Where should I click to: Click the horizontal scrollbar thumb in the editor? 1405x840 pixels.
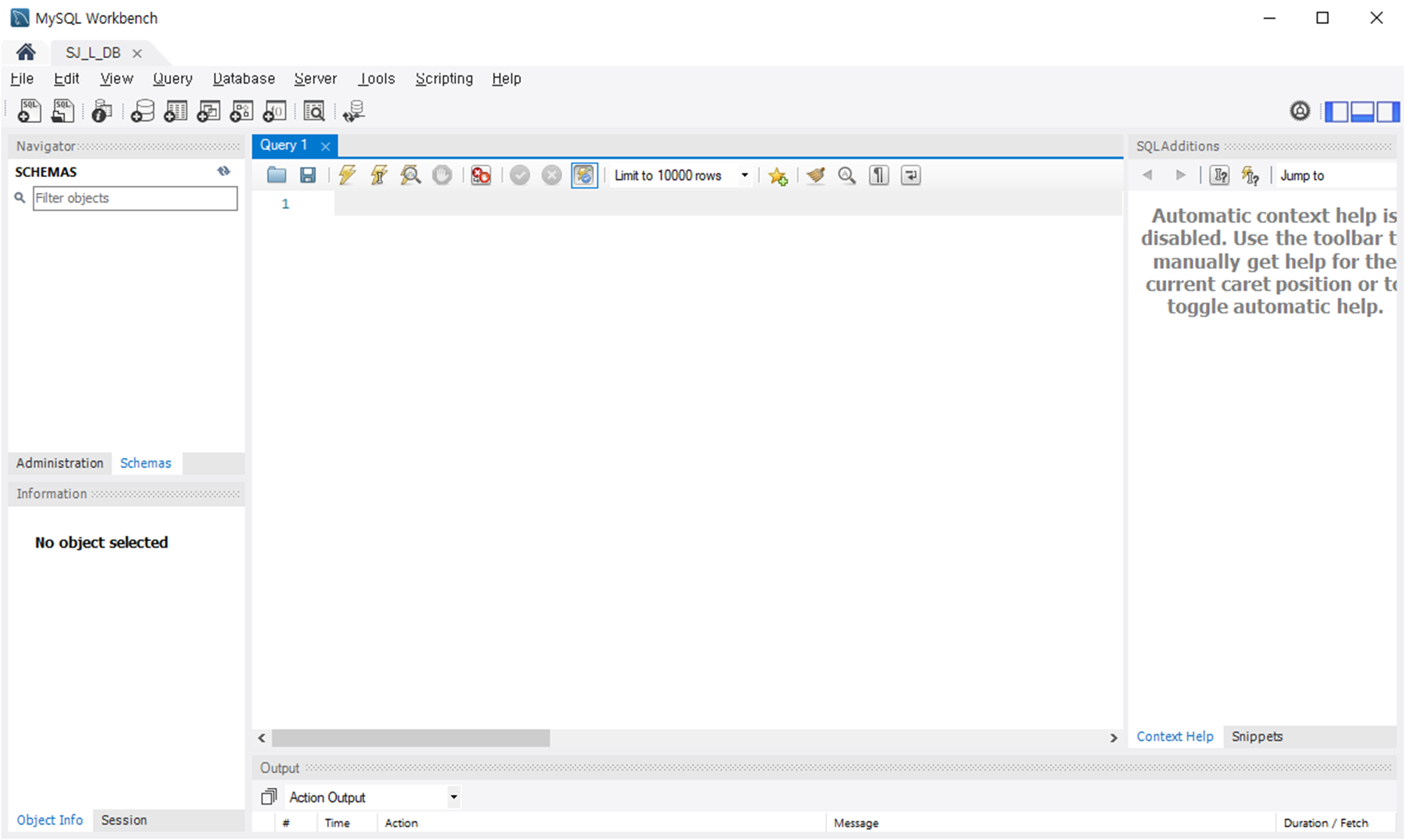click(x=411, y=738)
